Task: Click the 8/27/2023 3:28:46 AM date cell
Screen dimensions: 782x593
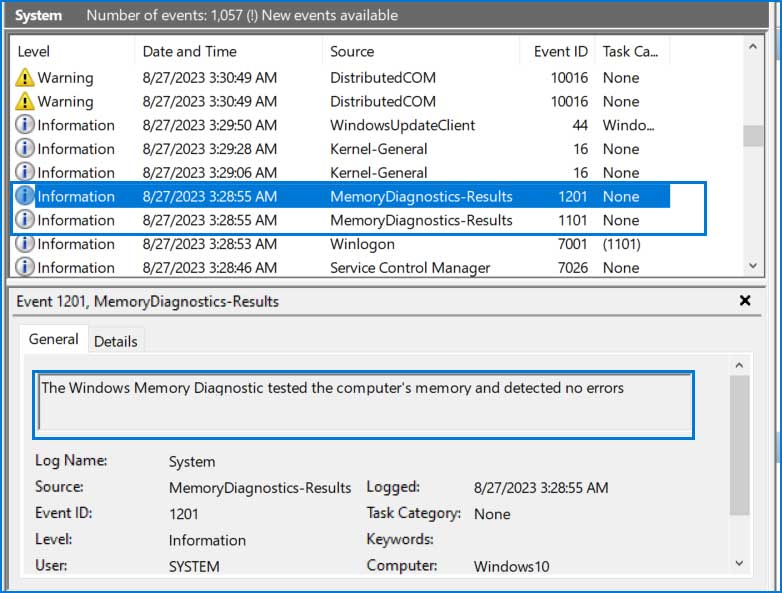Action: coord(209,268)
